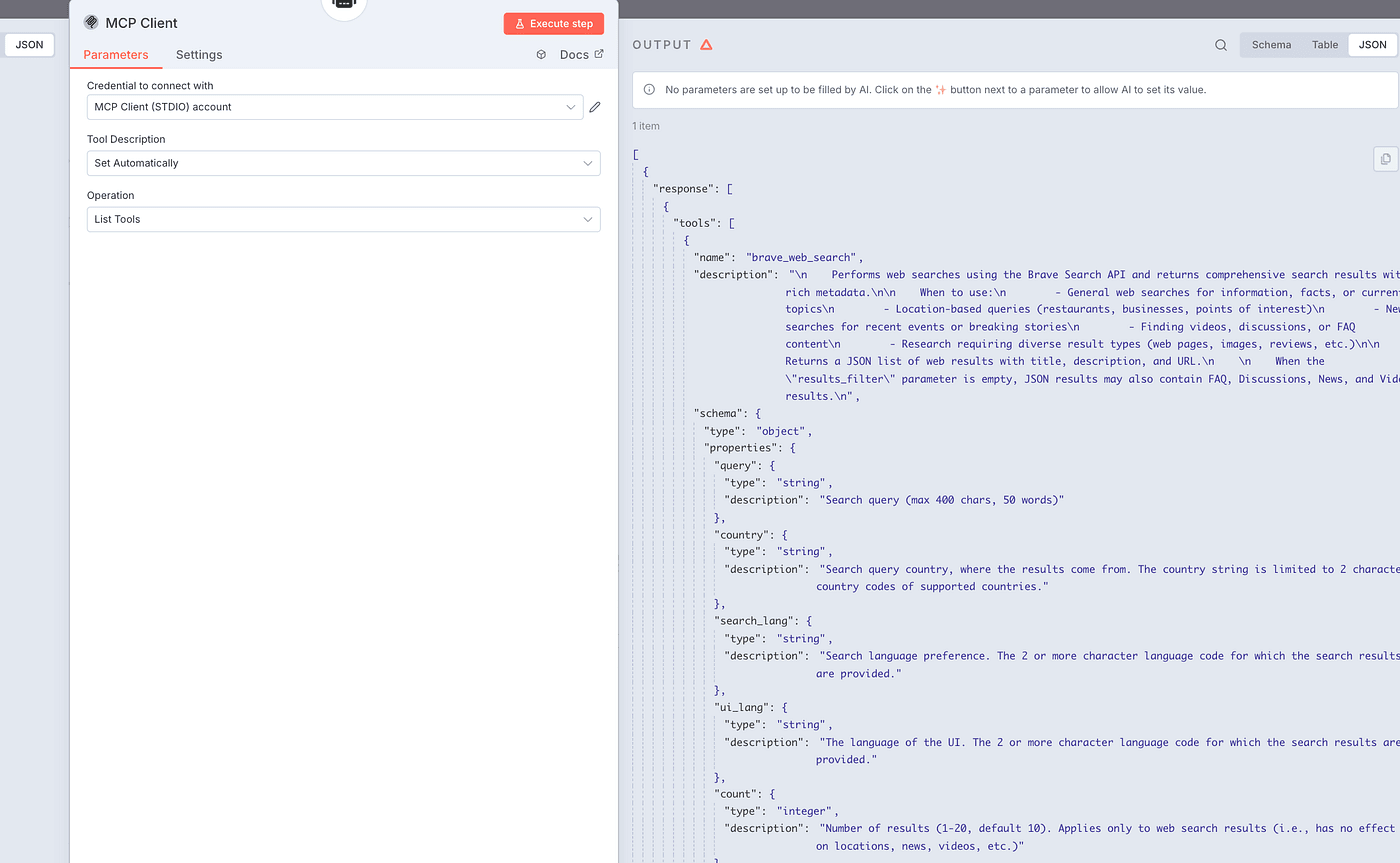Click the info icon in AI parameters notice
Image resolution: width=1400 pixels, height=863 pixels.
coord(649,90)
